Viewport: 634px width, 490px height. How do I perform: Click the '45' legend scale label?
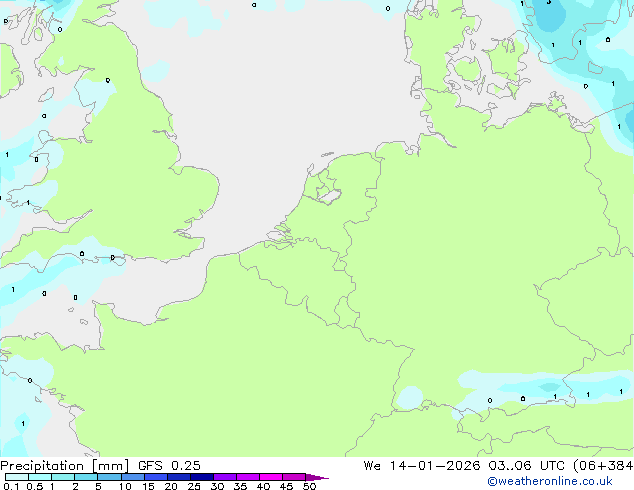(286, 486)
